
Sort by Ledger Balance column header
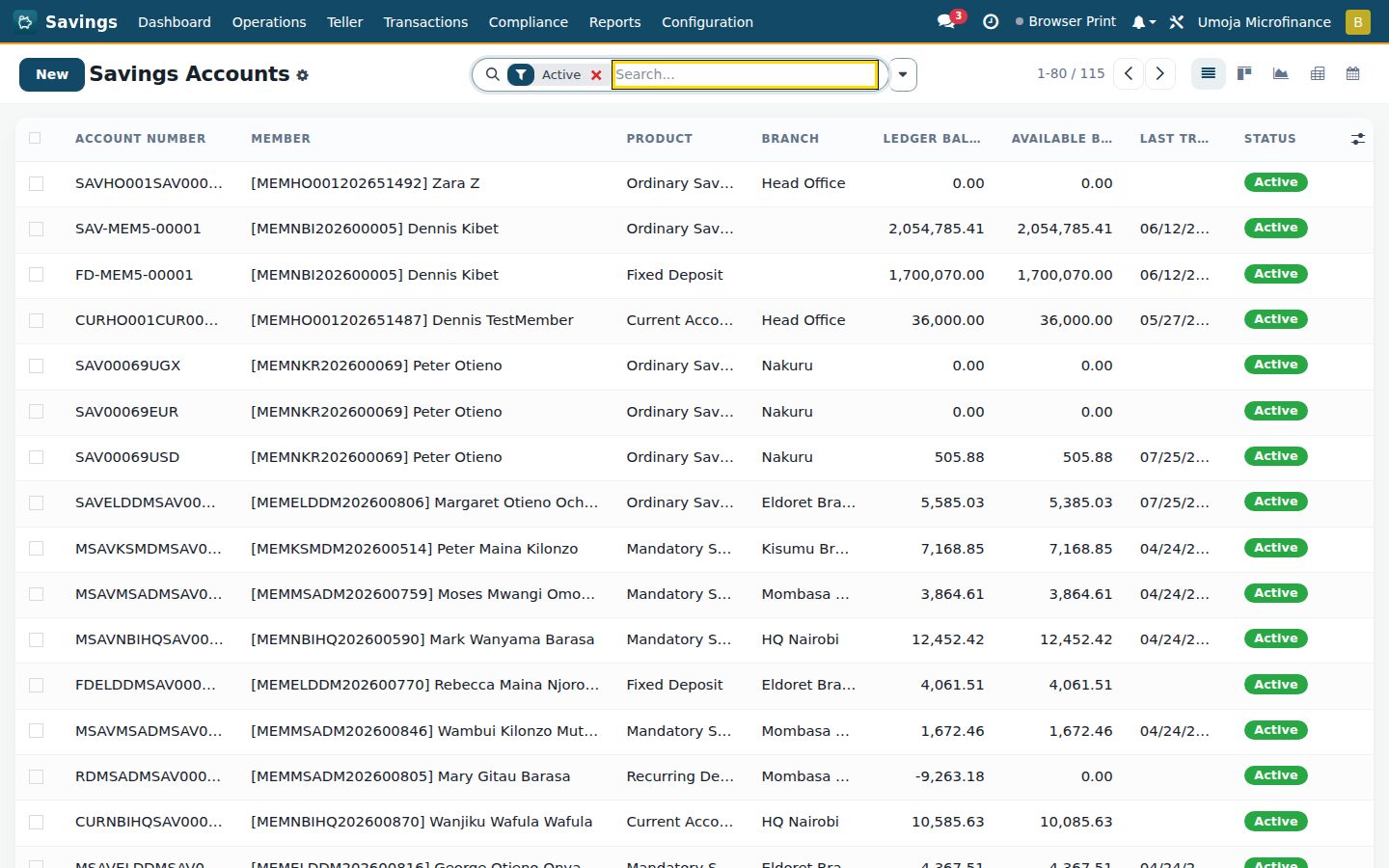point(932,139)
